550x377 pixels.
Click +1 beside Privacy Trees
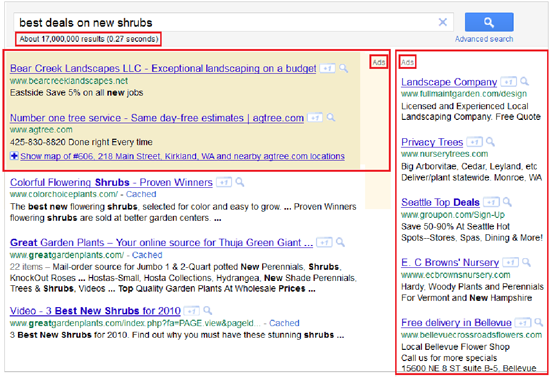click(475, 142)
